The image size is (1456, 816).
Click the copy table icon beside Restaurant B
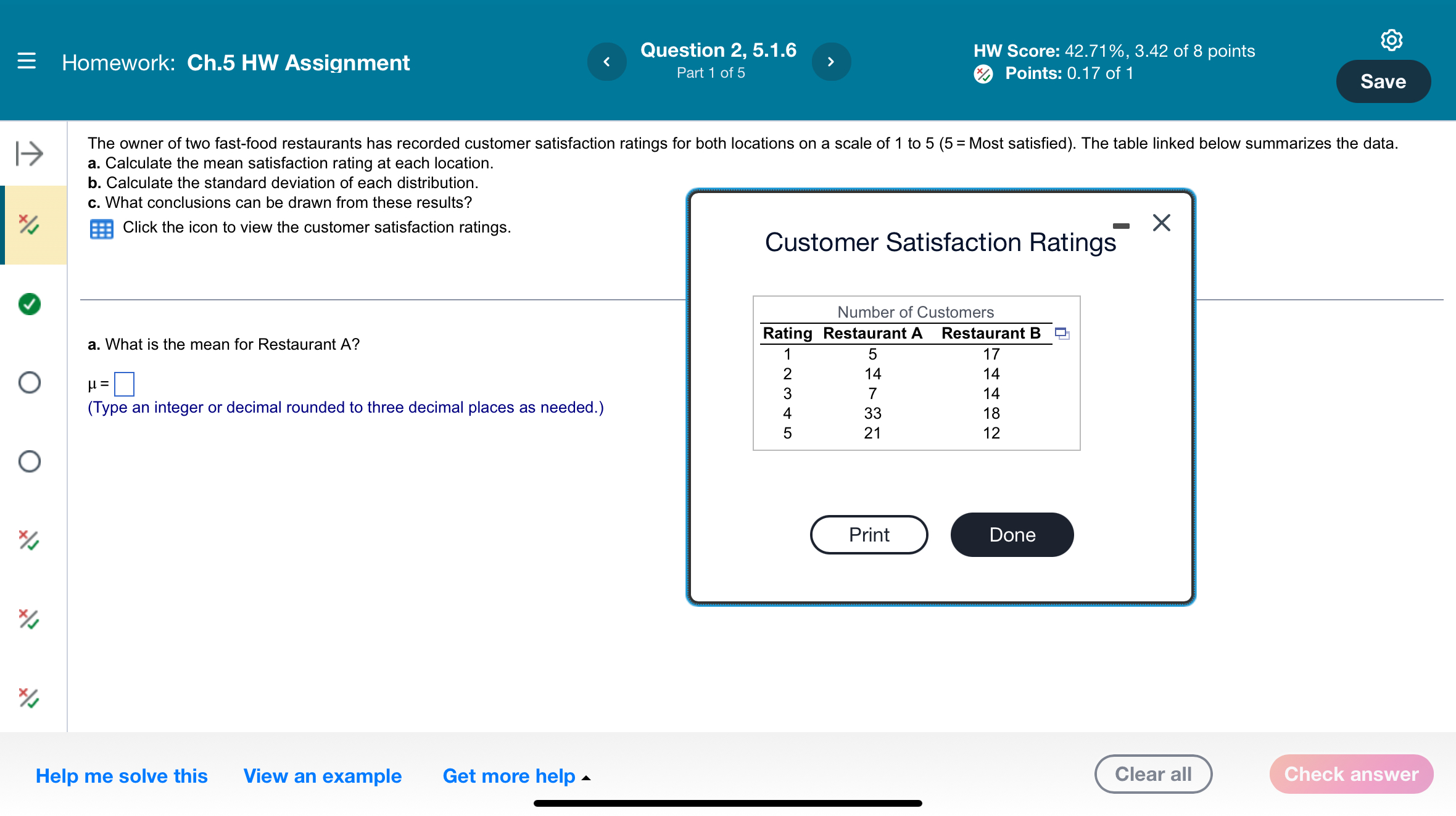pyautogui.click(x=1062, y=334)
